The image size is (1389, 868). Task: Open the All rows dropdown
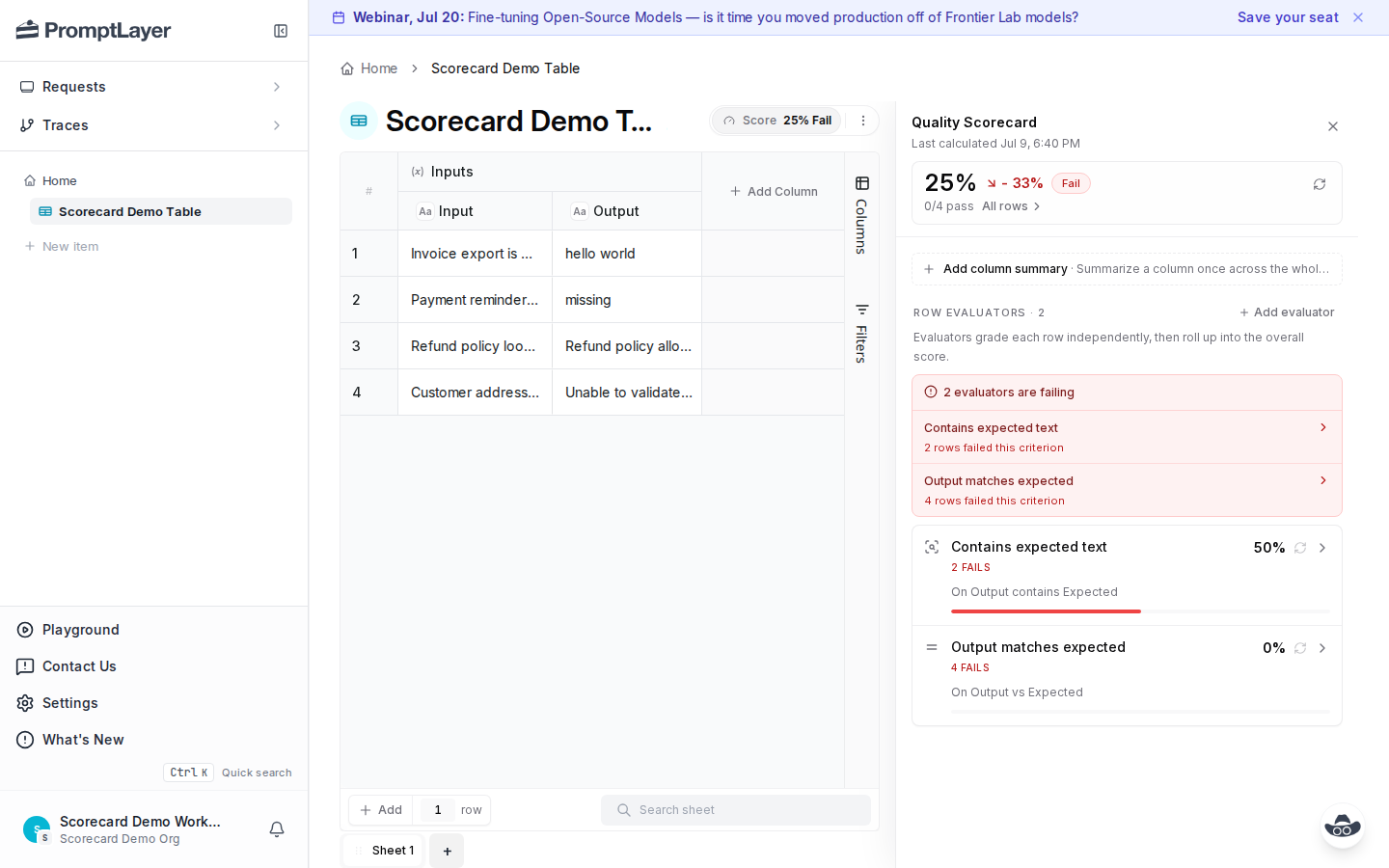click(x=1012, y=206)
